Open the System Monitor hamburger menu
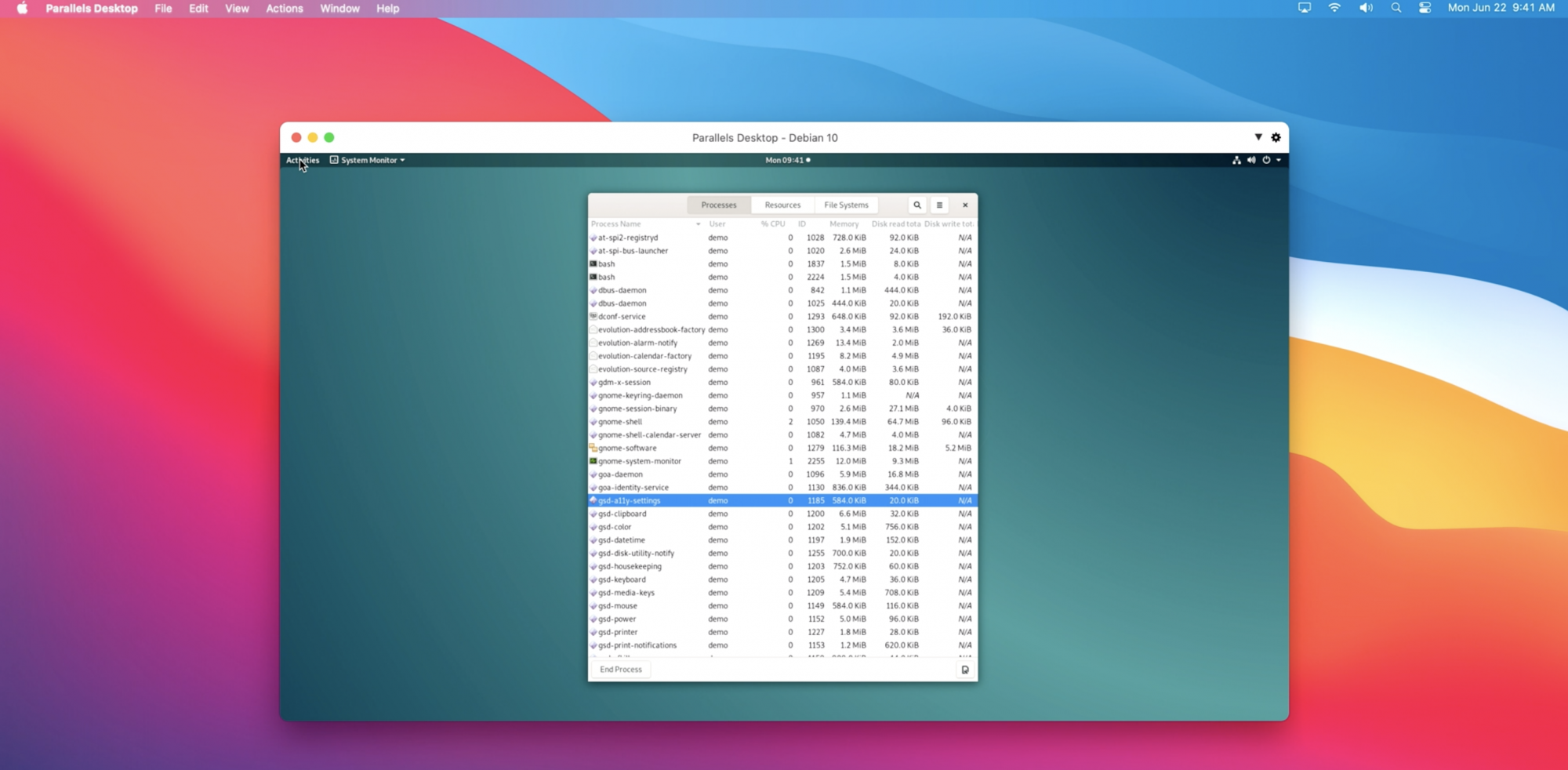 (939, 205)
